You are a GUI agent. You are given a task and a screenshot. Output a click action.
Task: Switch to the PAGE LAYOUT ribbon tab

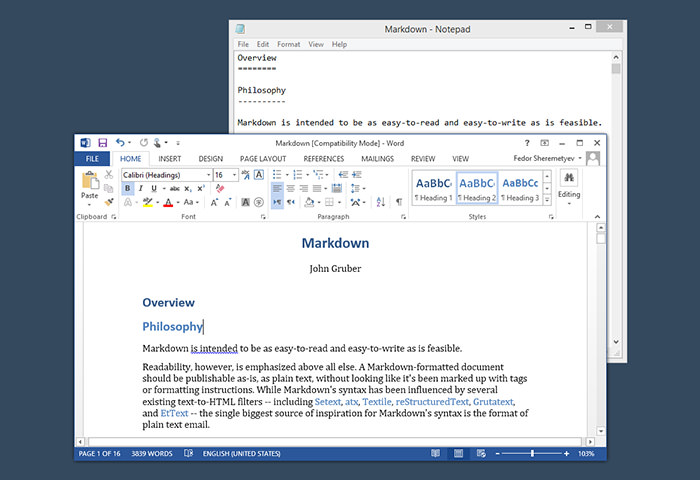coord(263,159)
